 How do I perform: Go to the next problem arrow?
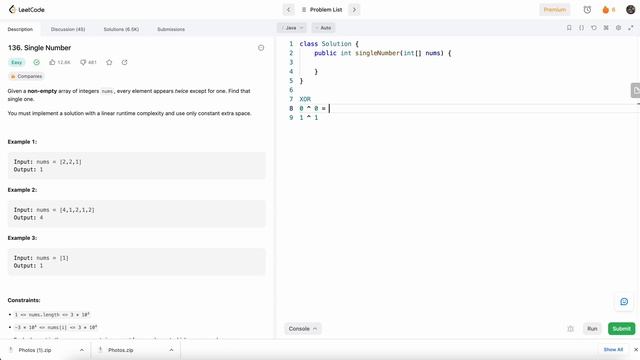point(354,9)
